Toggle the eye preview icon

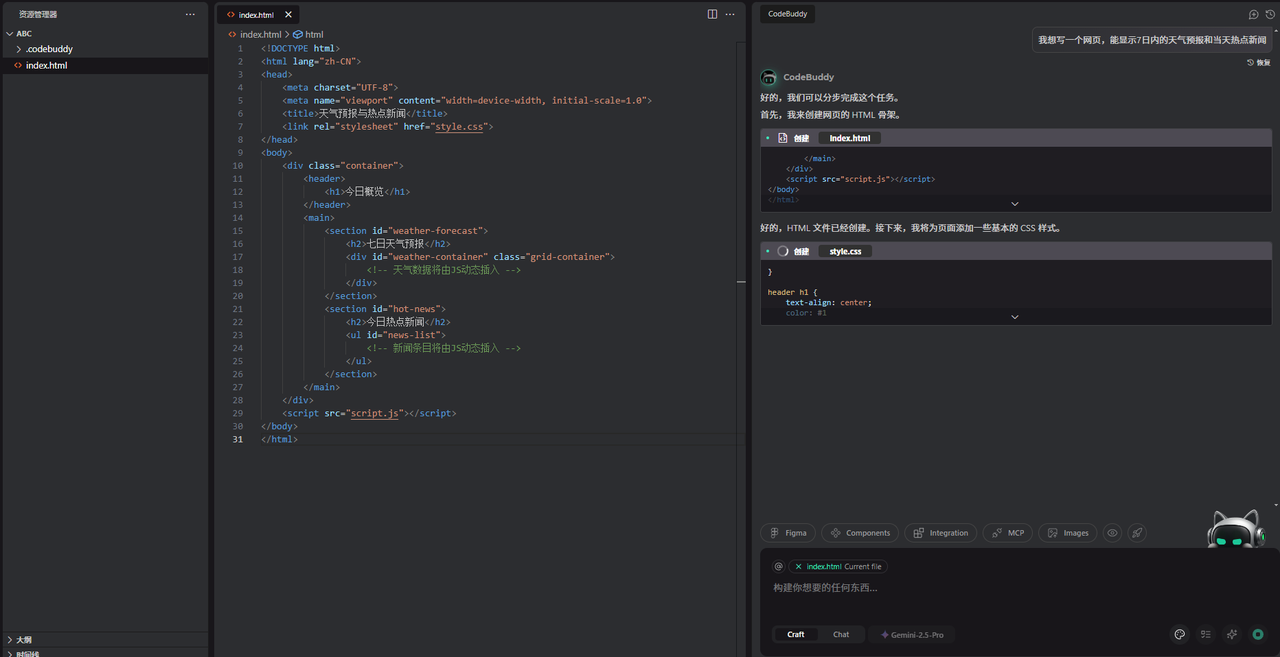click(1112, 533)
